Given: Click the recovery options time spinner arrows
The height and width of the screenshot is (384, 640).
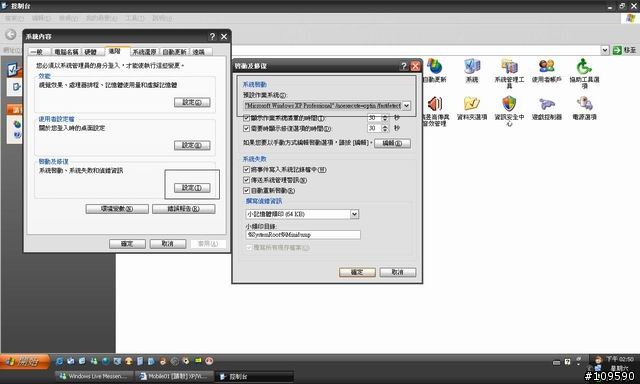Looking at the screenshot, I should [x=385, y=129].
